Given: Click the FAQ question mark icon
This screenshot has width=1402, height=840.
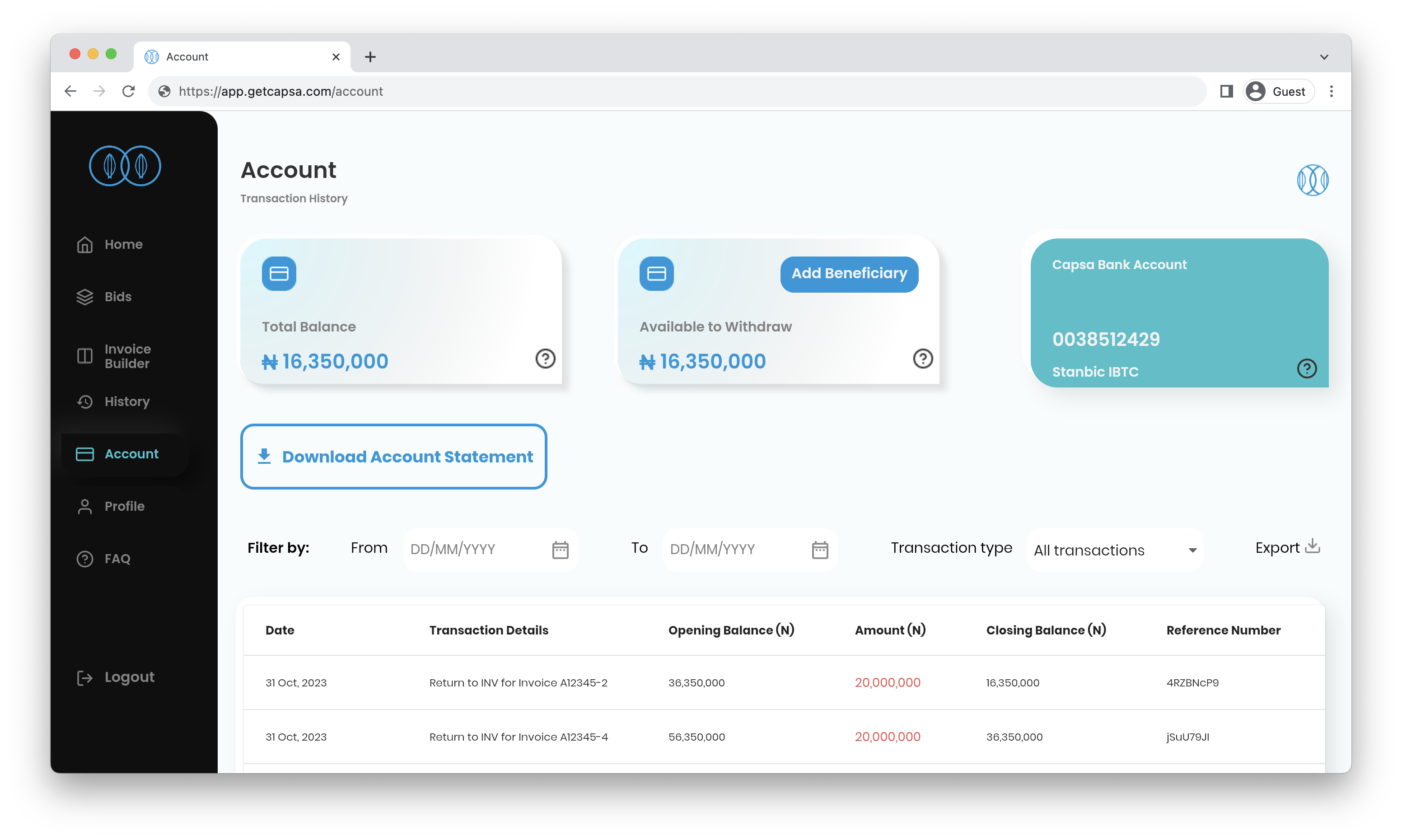Looking at the screenshot, I should click(x=85, y=559).
